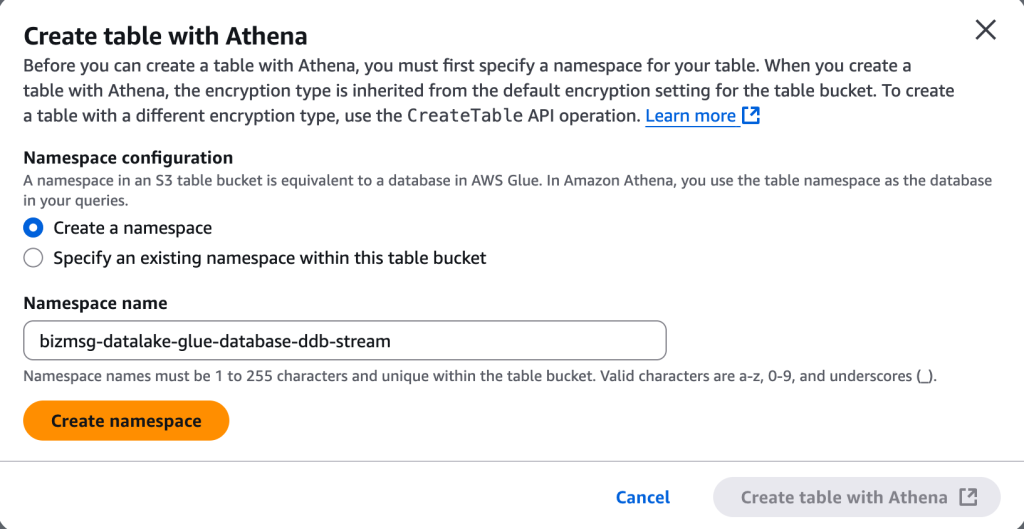The height and width of the screenshot is (529, 1024).
Task: Cancel the table creation dialog
Action: 643,497
